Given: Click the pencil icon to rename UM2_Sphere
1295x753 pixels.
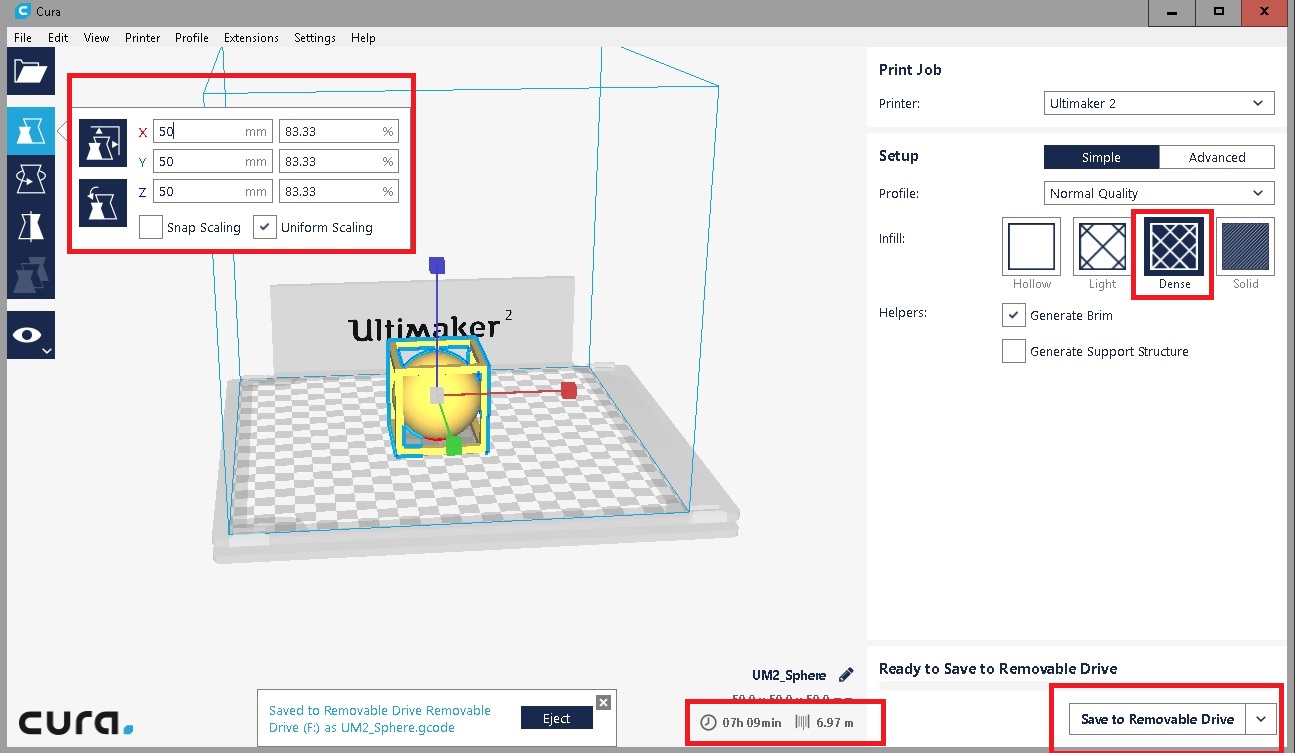Looking at the screenshot, I should 846,675.
